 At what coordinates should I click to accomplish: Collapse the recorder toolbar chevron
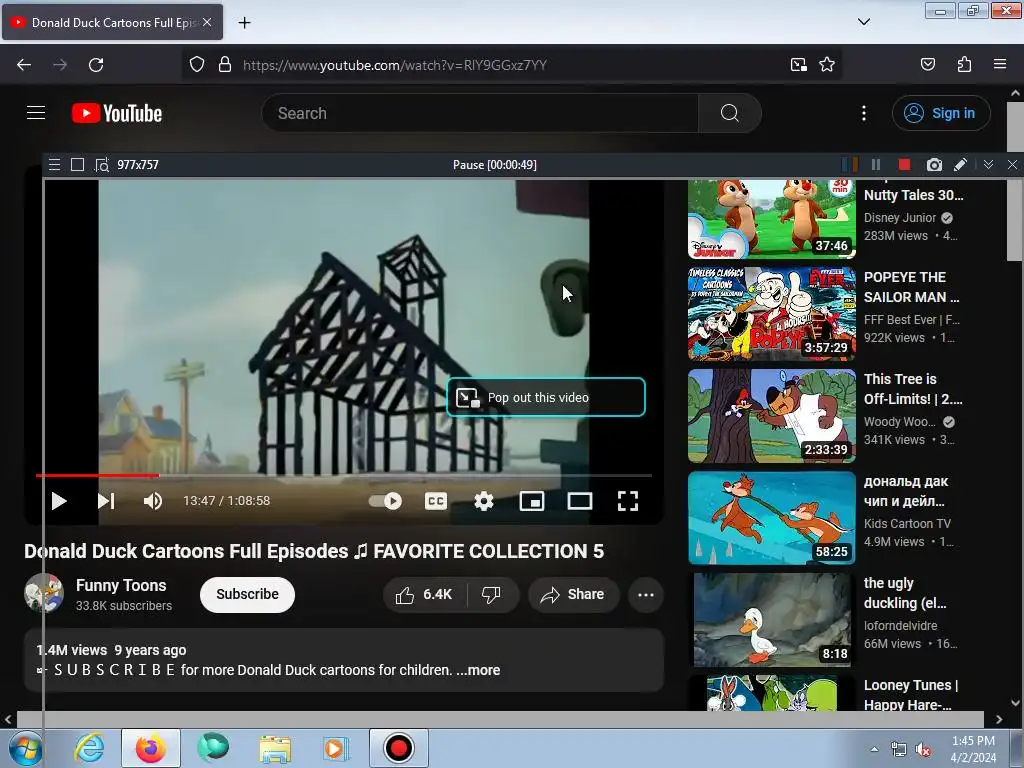click(988, 165)
